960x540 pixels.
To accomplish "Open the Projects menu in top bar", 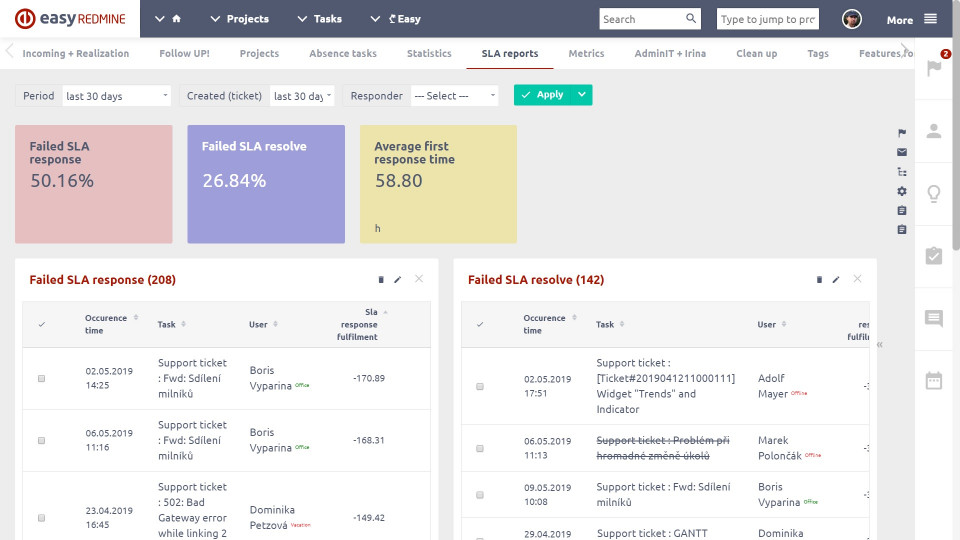I will 240,19.
